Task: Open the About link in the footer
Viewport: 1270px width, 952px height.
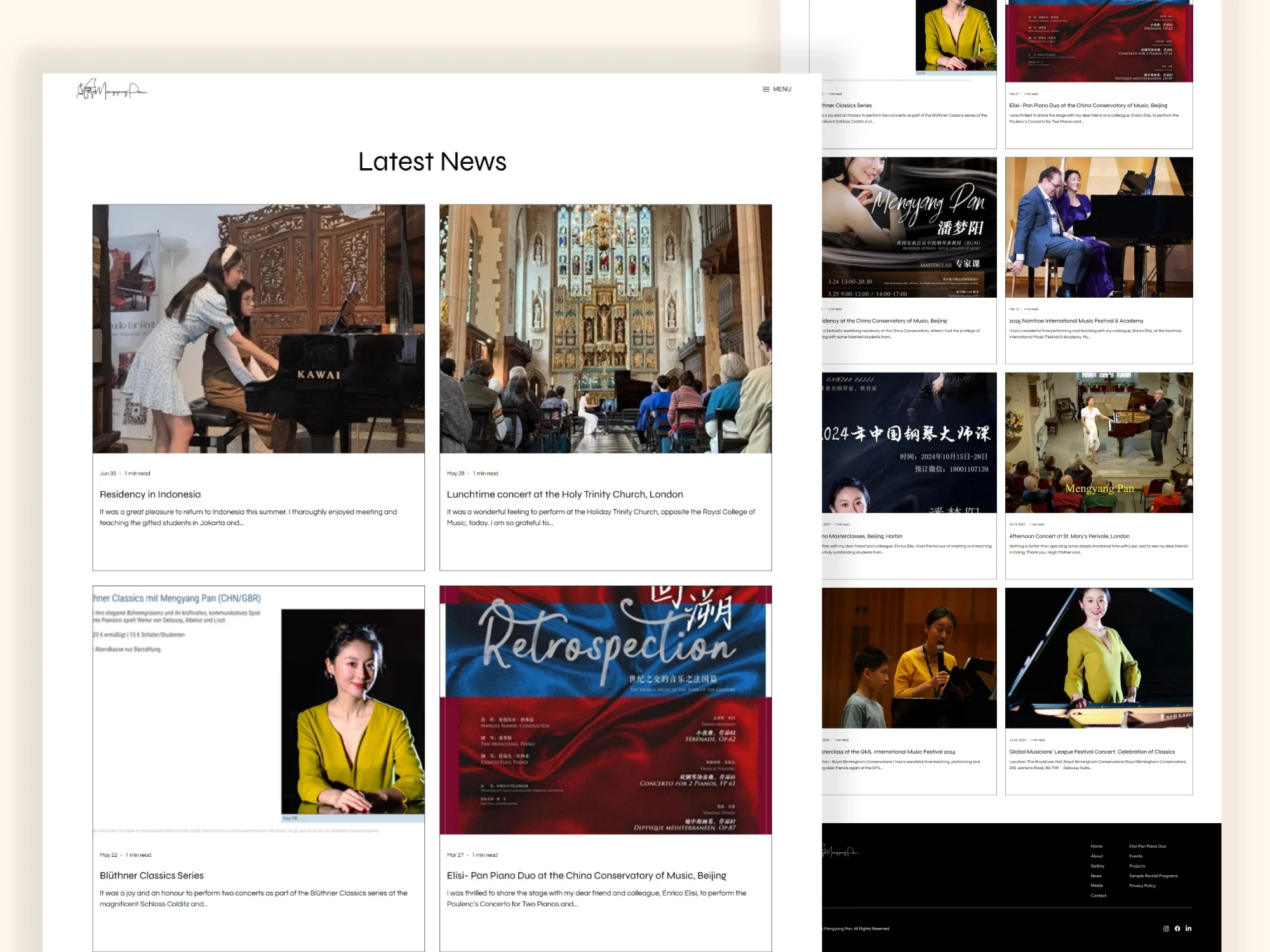Action: [1097, 856]
